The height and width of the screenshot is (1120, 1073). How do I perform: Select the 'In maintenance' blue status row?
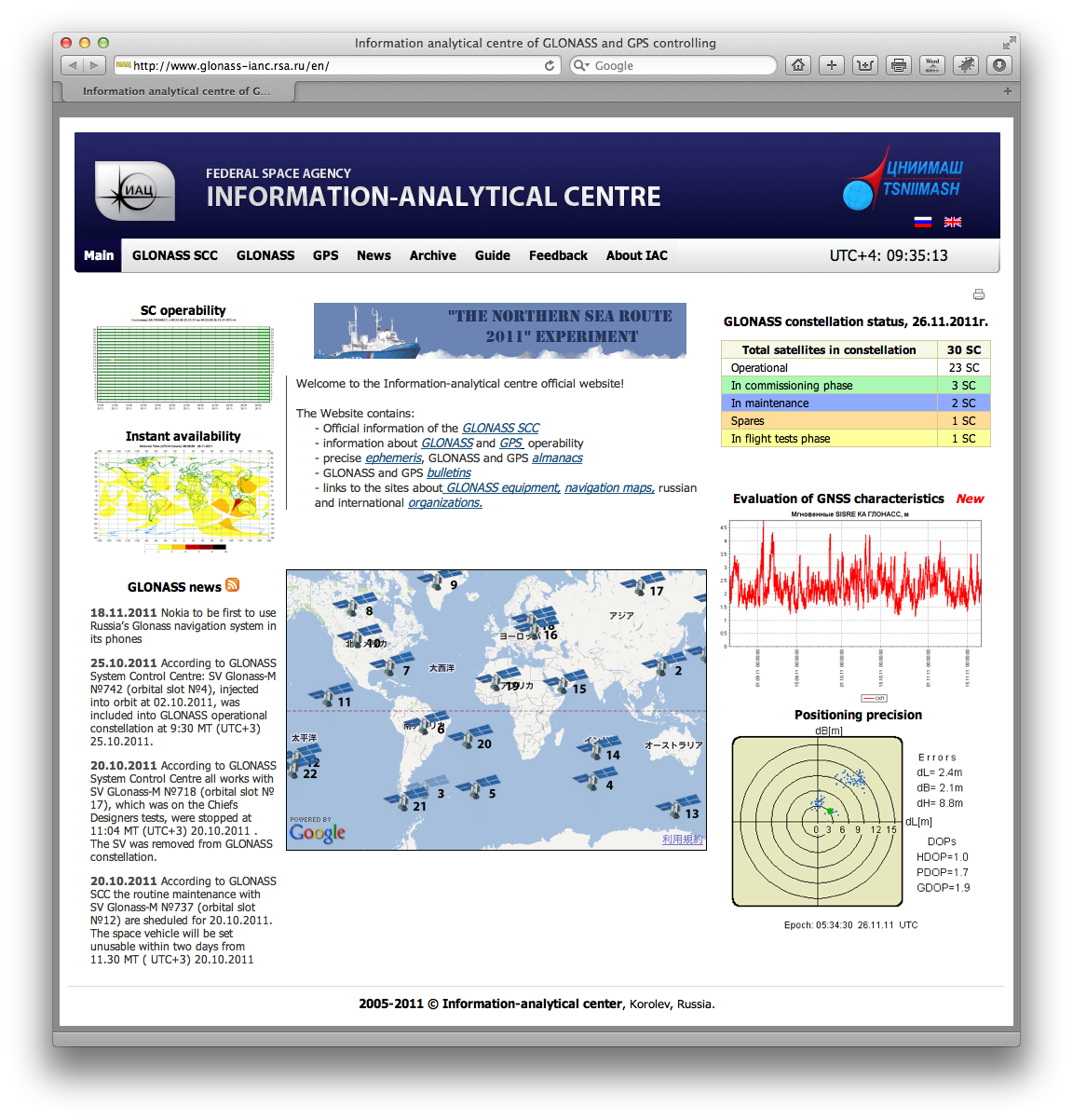click(x=856, y=403)
